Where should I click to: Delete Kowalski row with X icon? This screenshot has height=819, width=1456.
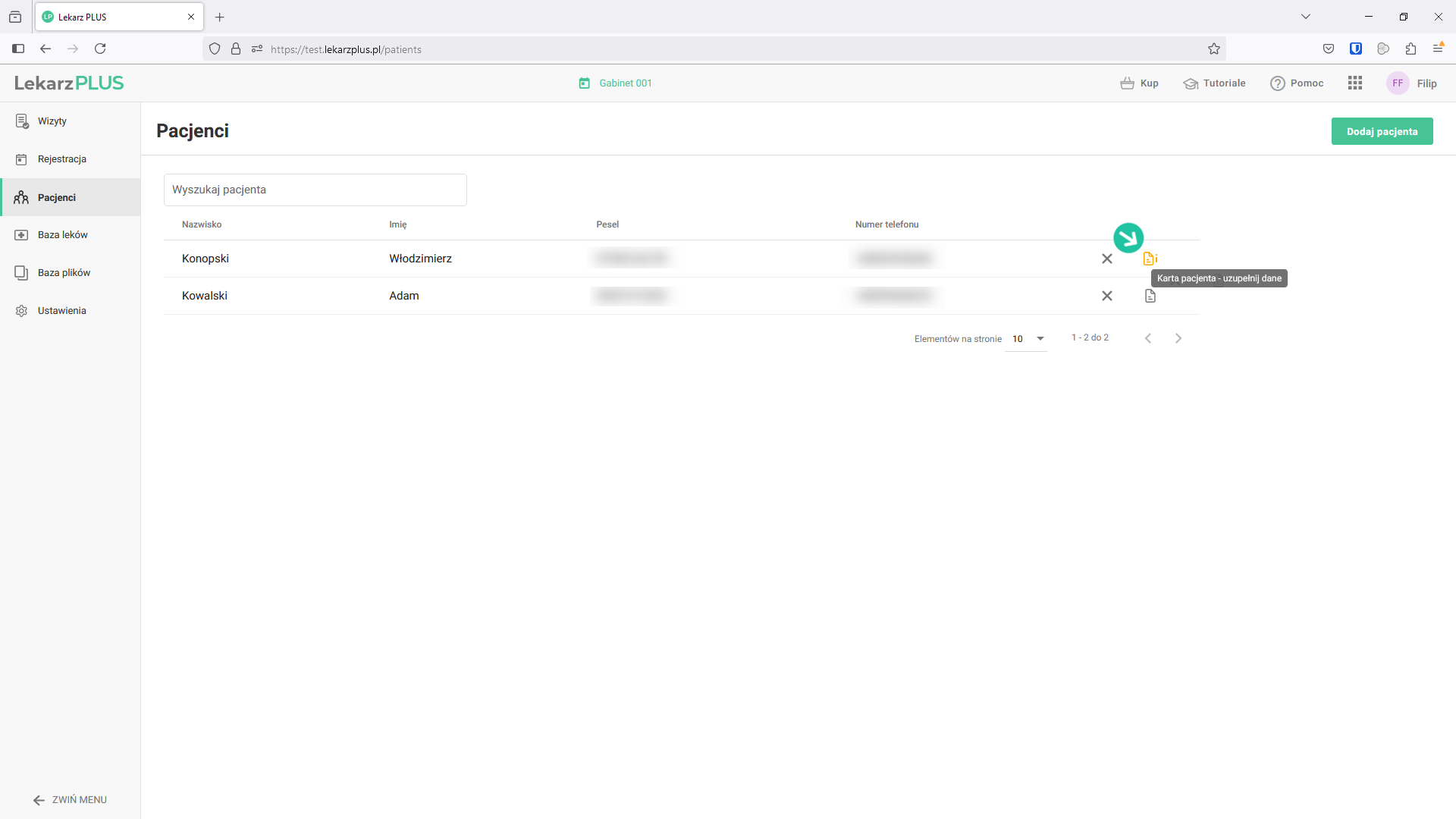(1106, 296)
